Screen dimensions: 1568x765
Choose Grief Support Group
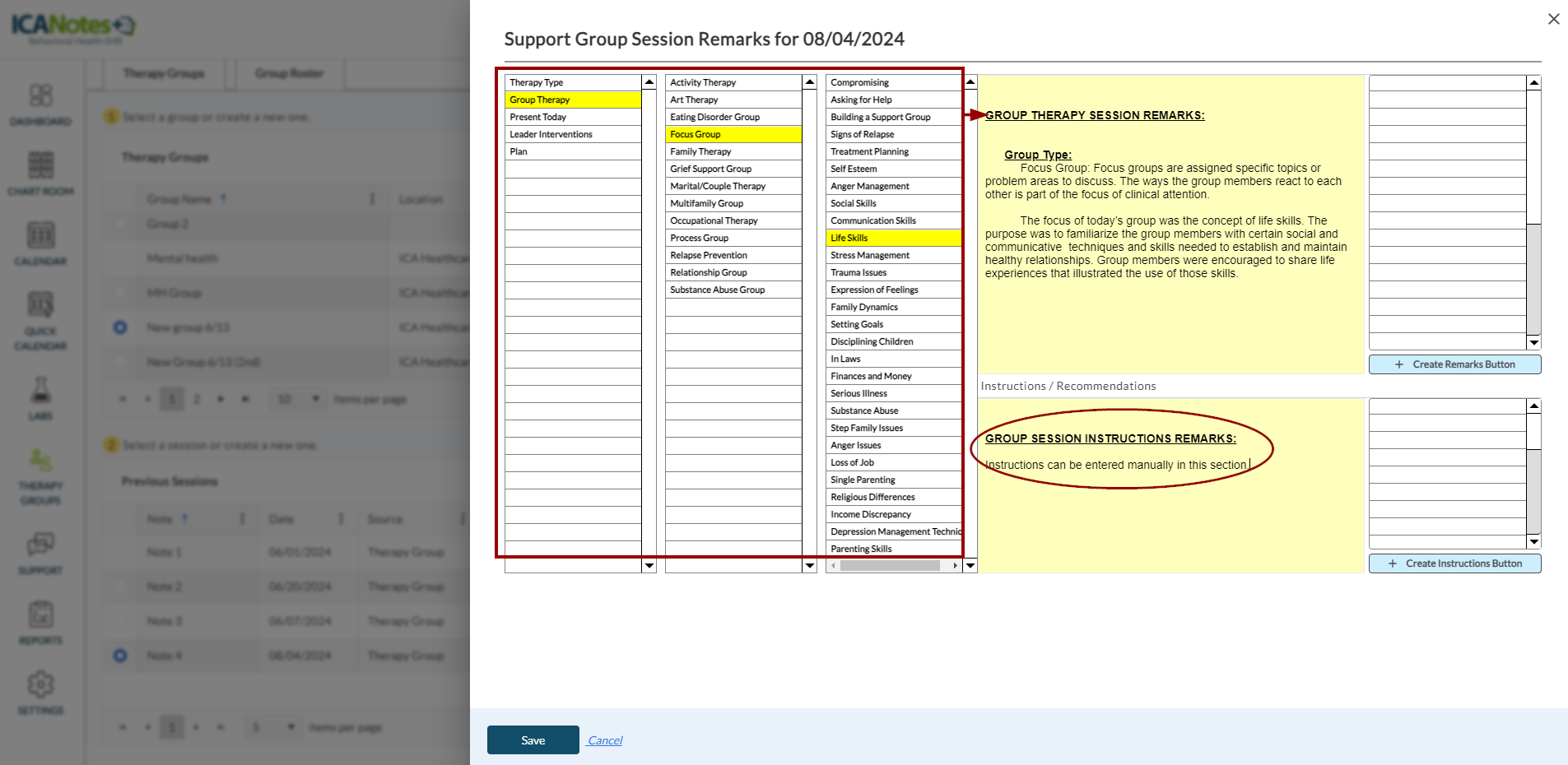tap(733, 169)
